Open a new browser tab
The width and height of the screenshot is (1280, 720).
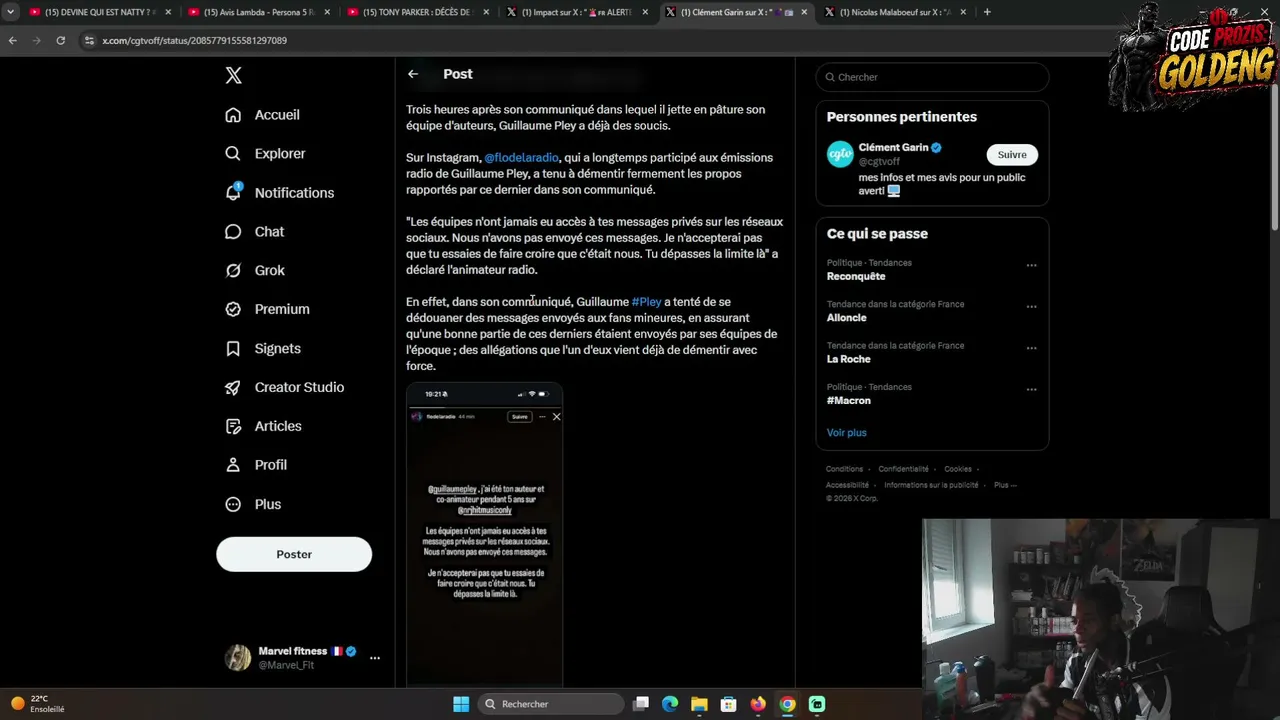pyautogui.click(x=987, y=12)
